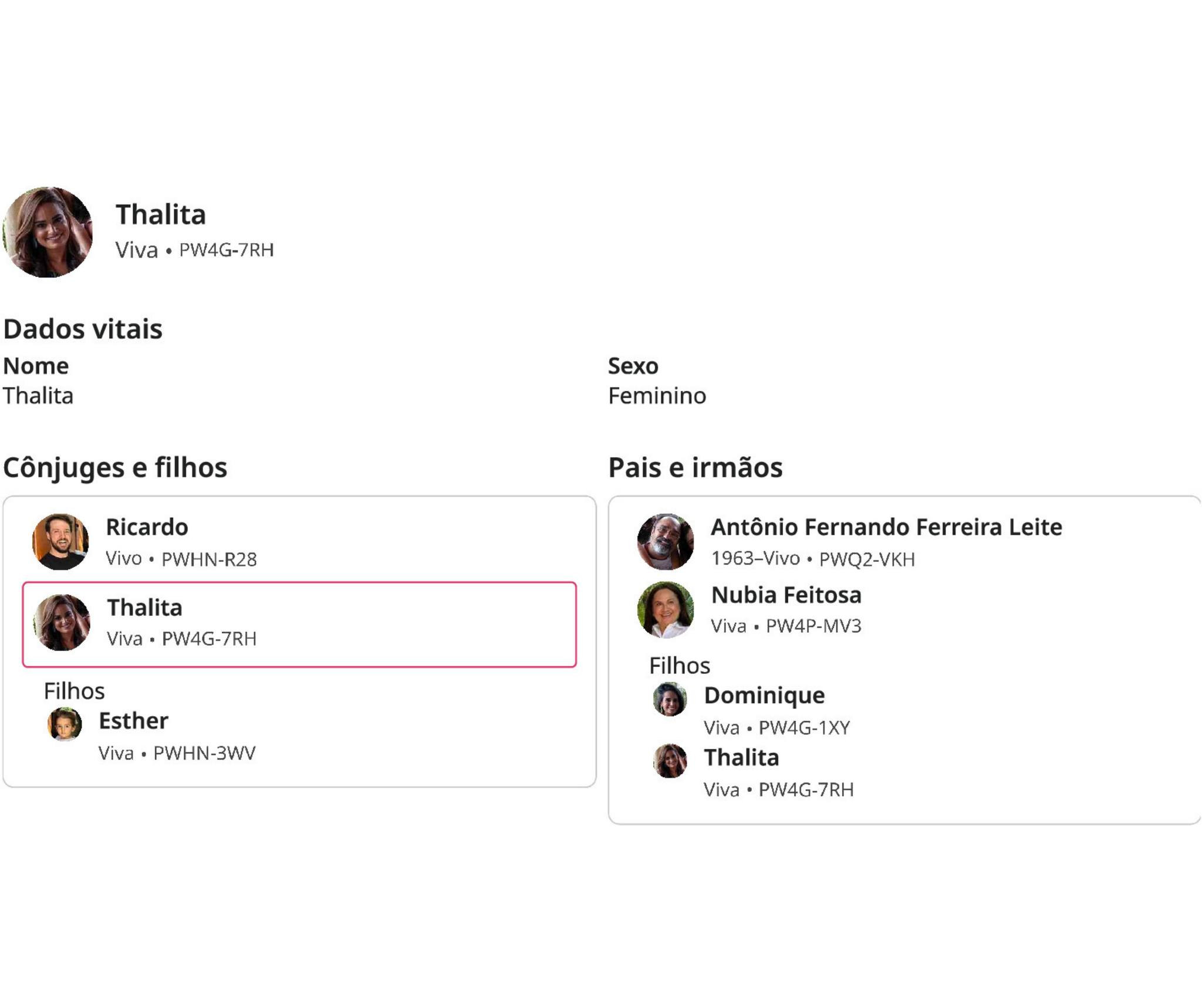
Task: Select Thalita's name inside the pink-bordered box
Action: (144, 607)
